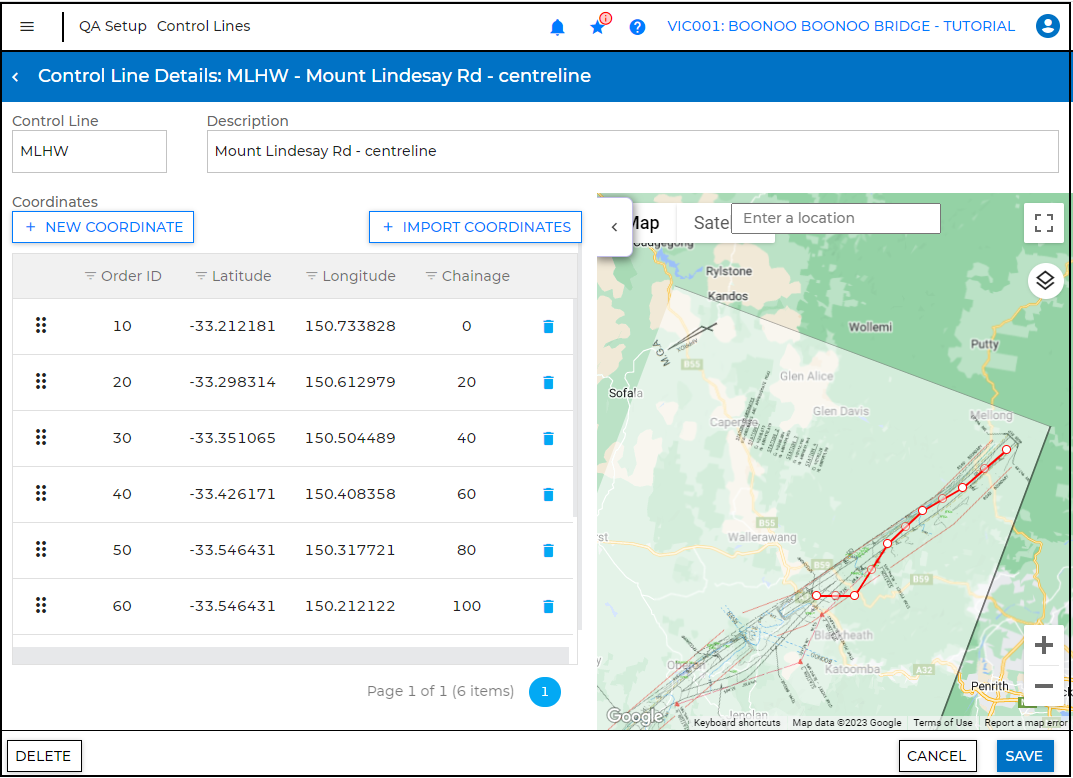Open the help question mark icon
This screenshot has height=778, width=1073.
tap(637, 27)
